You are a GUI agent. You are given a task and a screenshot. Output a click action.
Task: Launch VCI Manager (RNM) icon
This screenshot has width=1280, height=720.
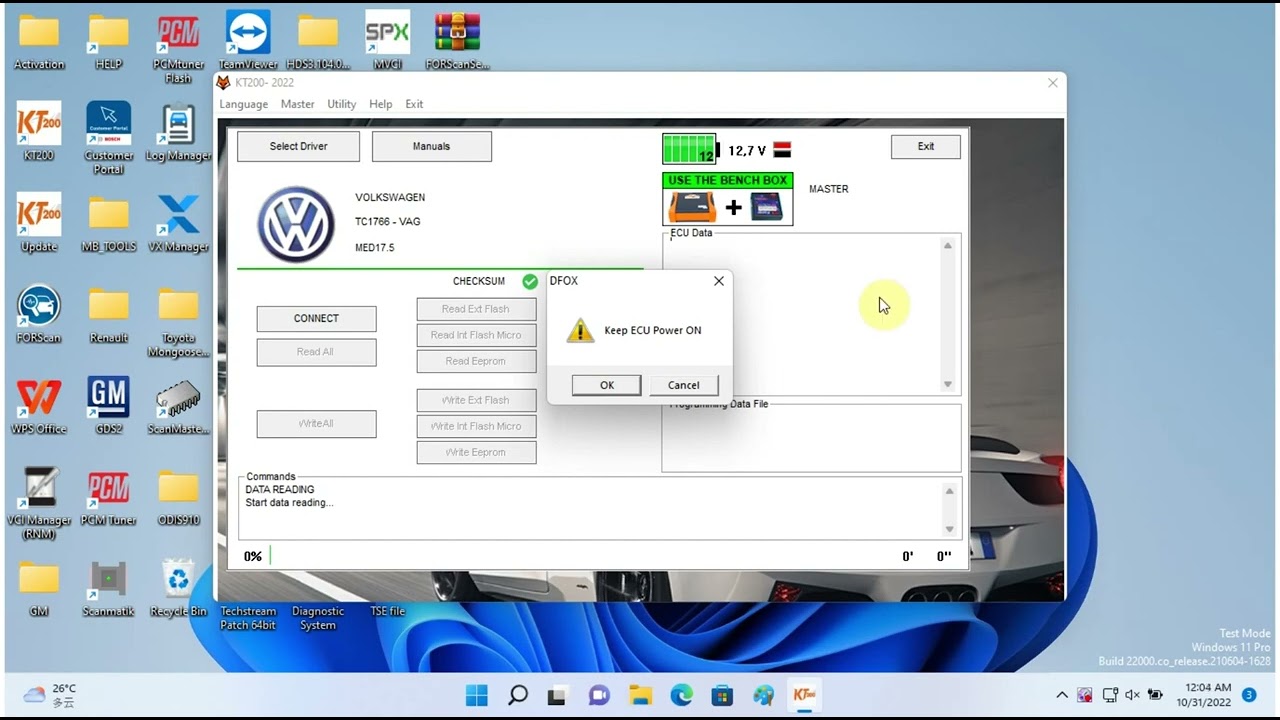39,503
